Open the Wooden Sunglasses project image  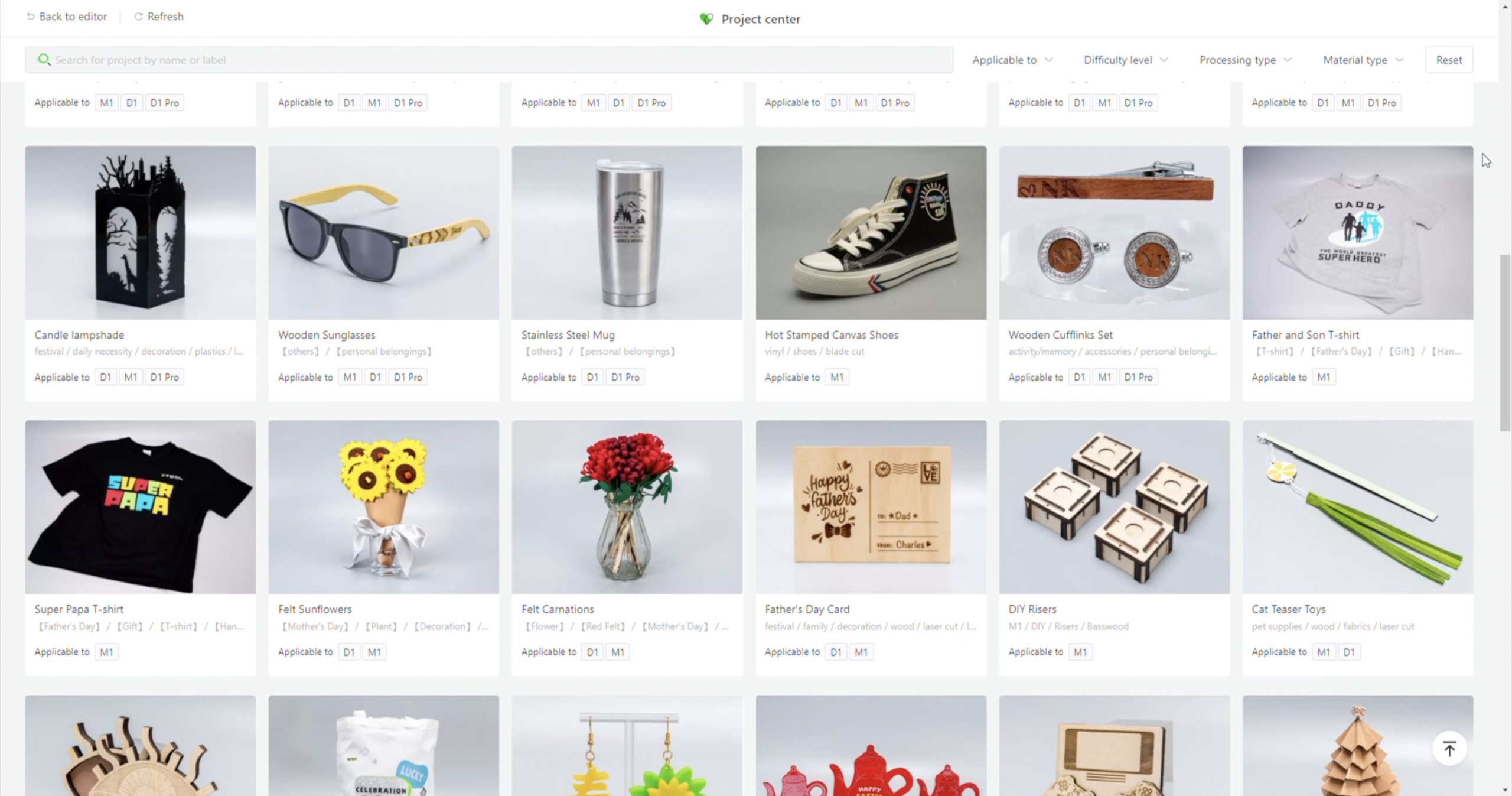point(384,233)
